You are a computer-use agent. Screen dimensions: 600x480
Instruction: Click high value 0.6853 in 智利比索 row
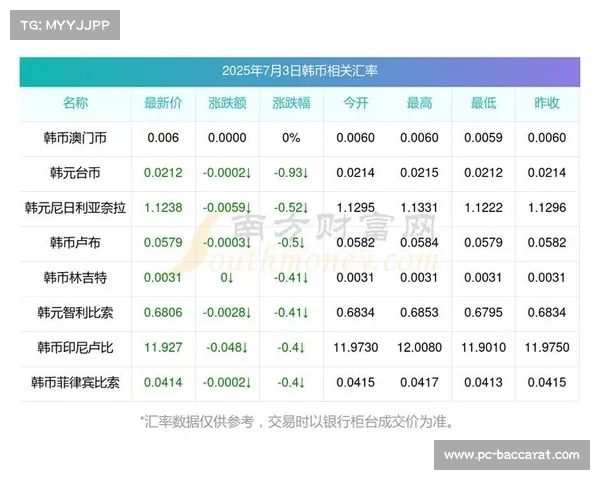419,313
